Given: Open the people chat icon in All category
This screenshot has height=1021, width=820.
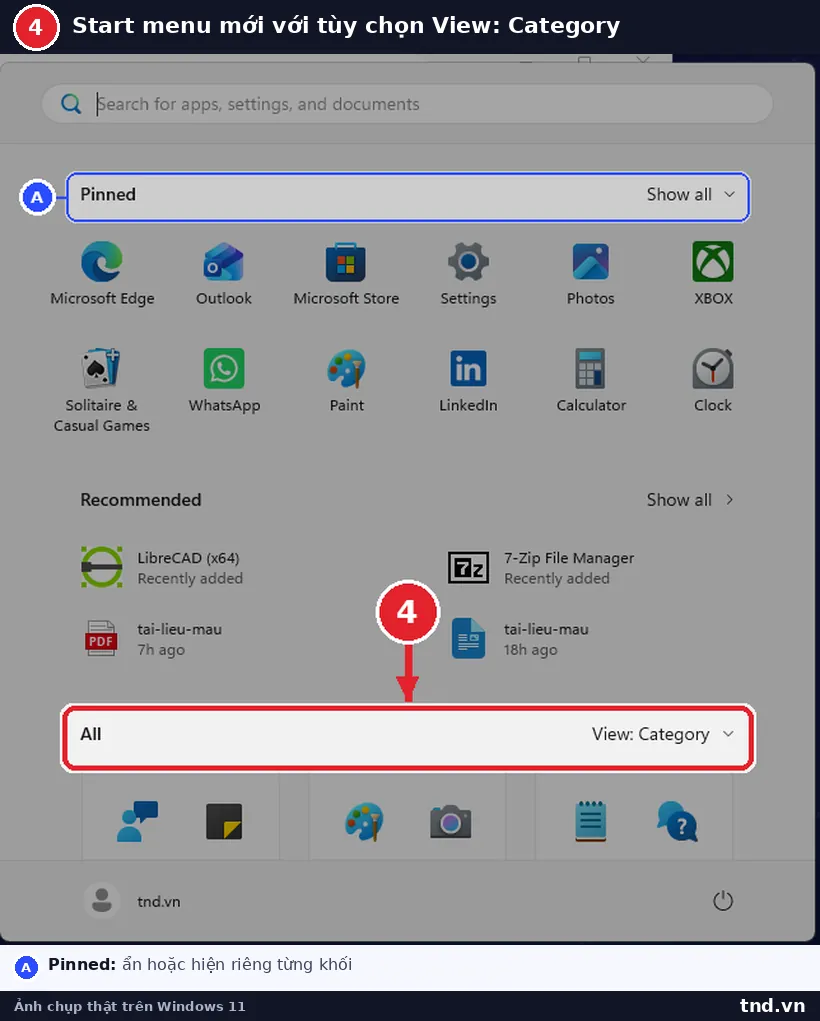Looking at the screenshot, I should [137, 821].
